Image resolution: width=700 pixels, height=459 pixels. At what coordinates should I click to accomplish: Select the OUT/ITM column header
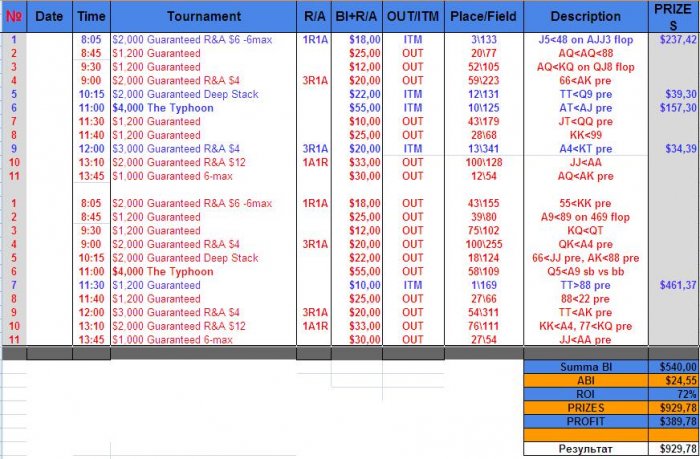pyautogui.click(x=413, y=17)
